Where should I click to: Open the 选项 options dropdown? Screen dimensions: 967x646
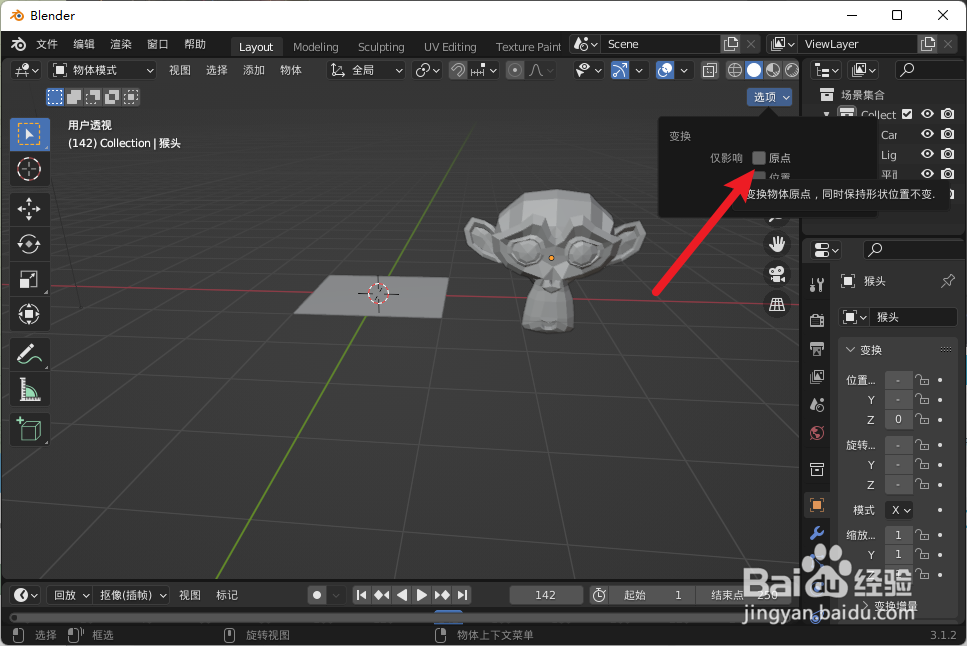[x=770, y=97]
